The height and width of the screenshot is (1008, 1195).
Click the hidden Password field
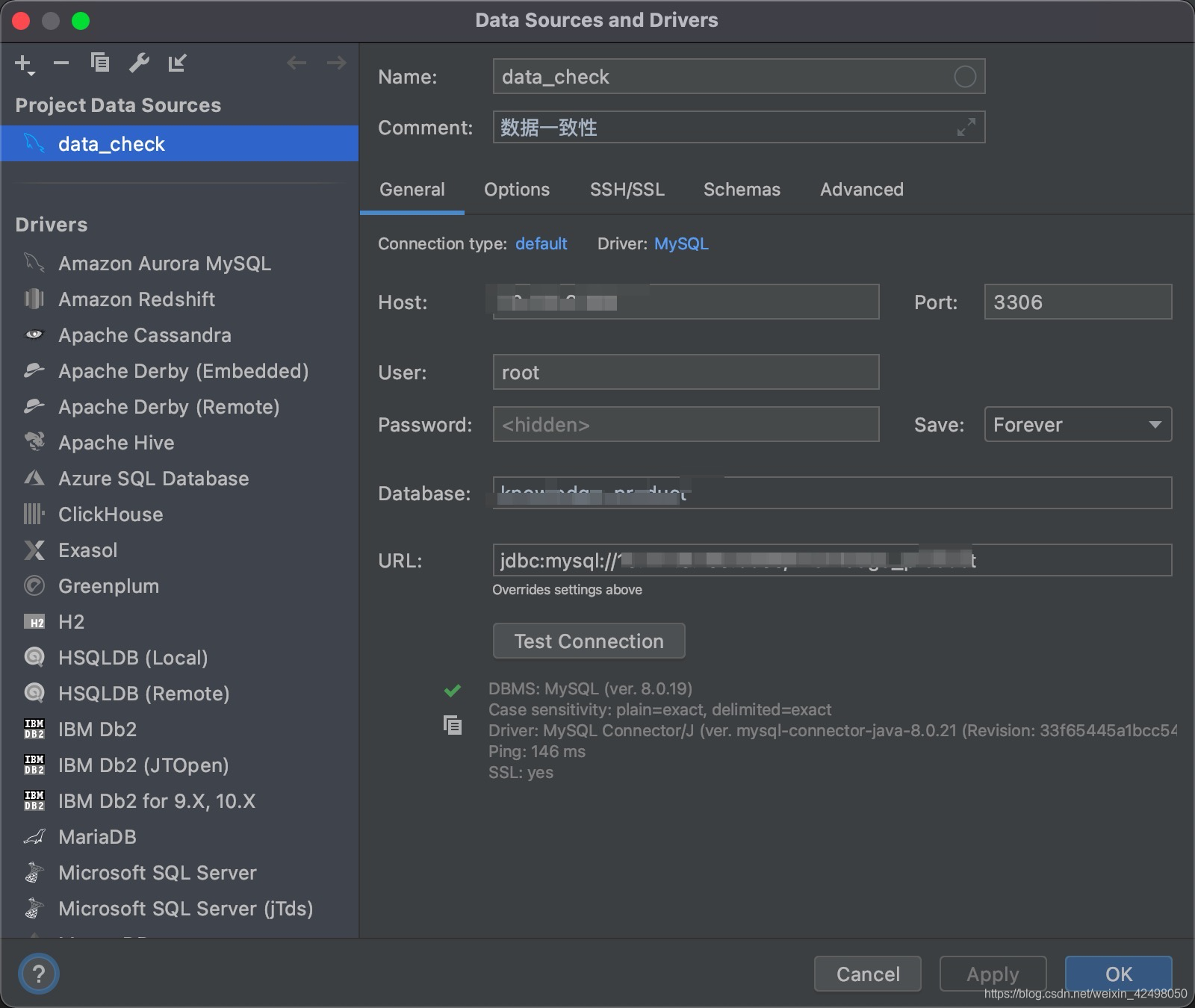click(686, 424)
